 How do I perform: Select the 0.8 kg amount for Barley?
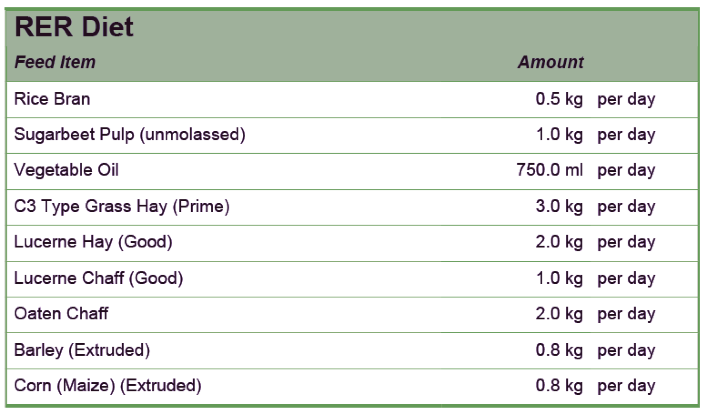click(x=559, y=350)
